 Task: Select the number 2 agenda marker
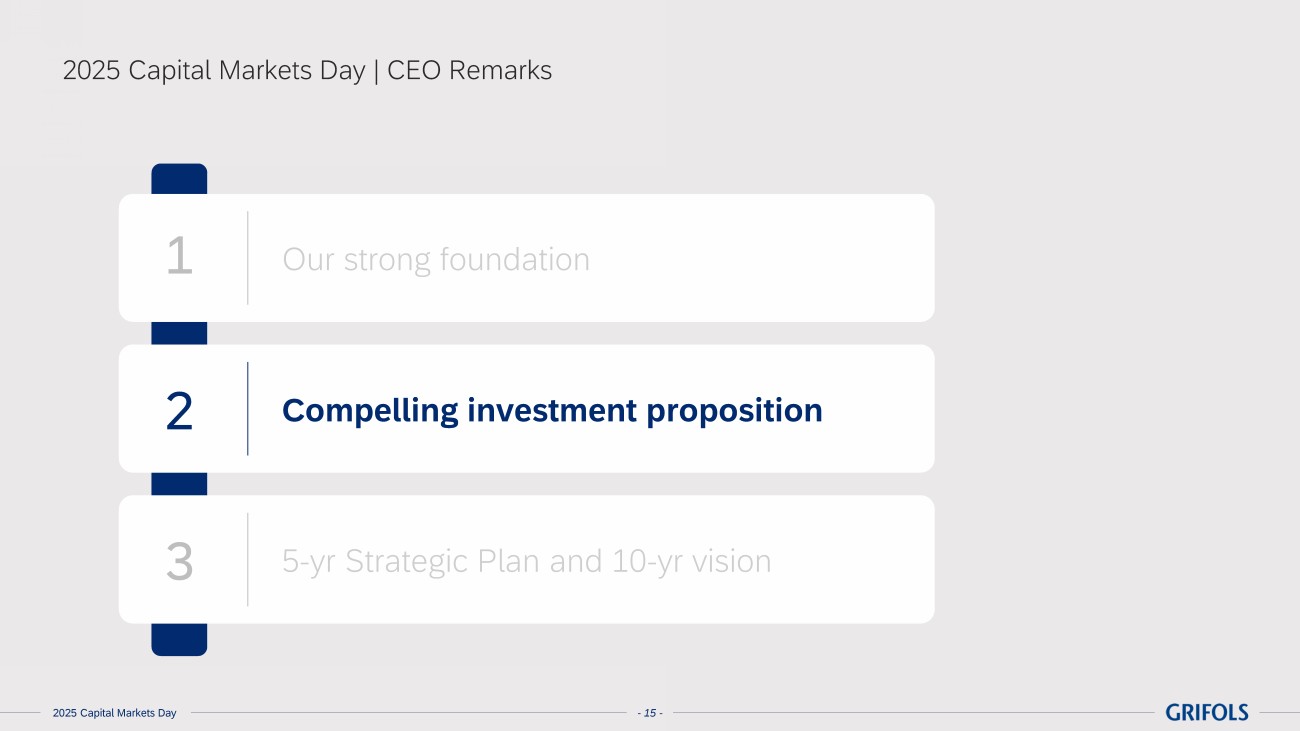(179, 411)
